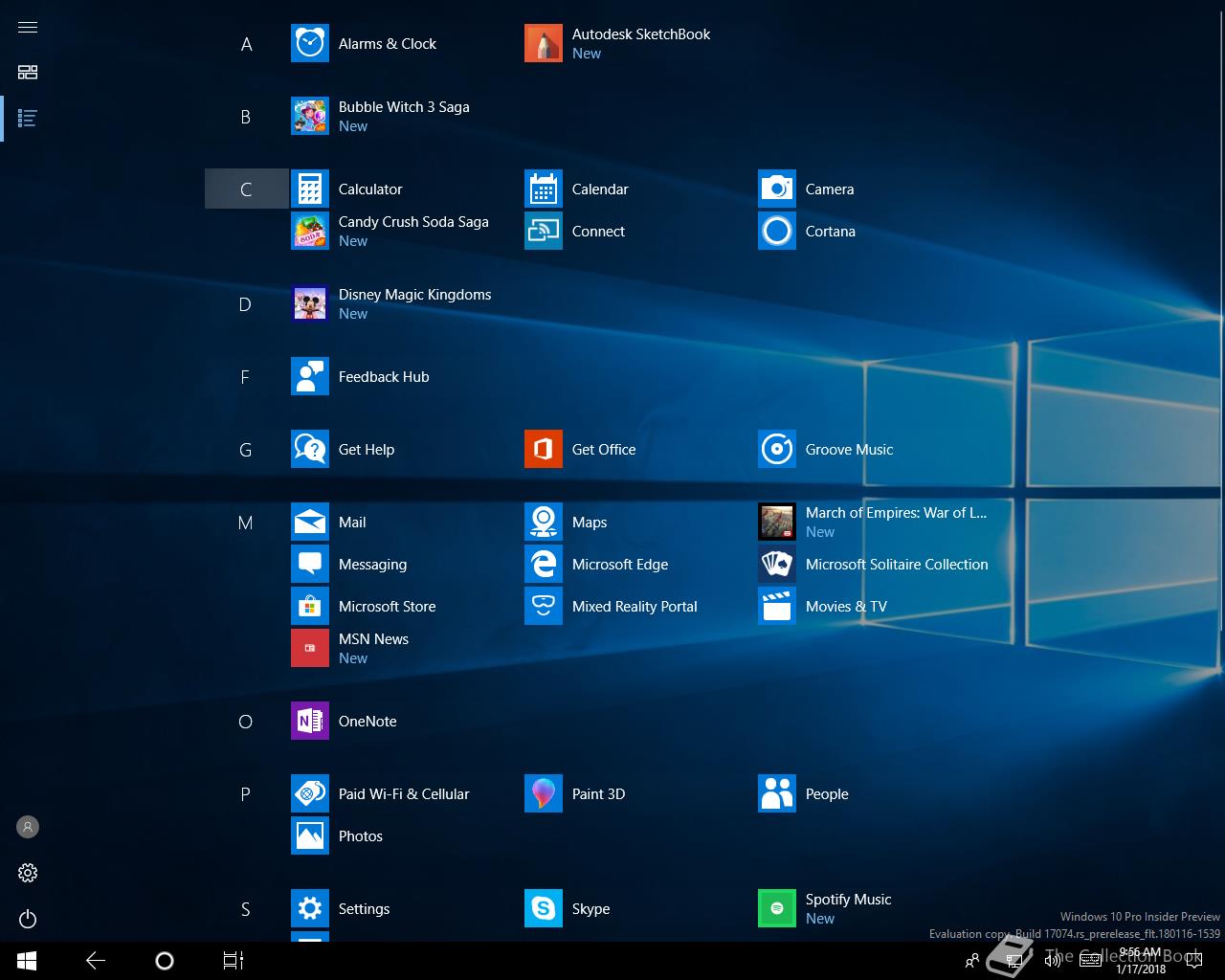Launch OneNote icon
The image size is (1225, 980).
[310, 722]
